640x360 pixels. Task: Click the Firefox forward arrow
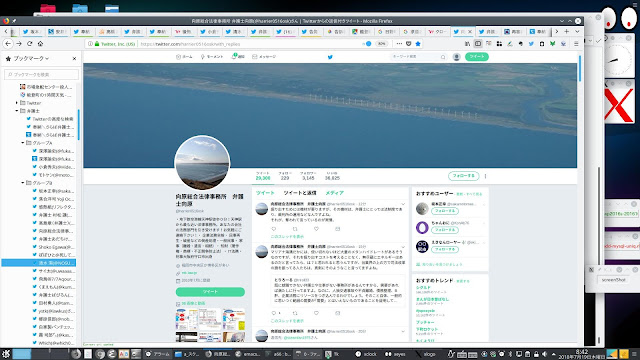coord(19,44)
